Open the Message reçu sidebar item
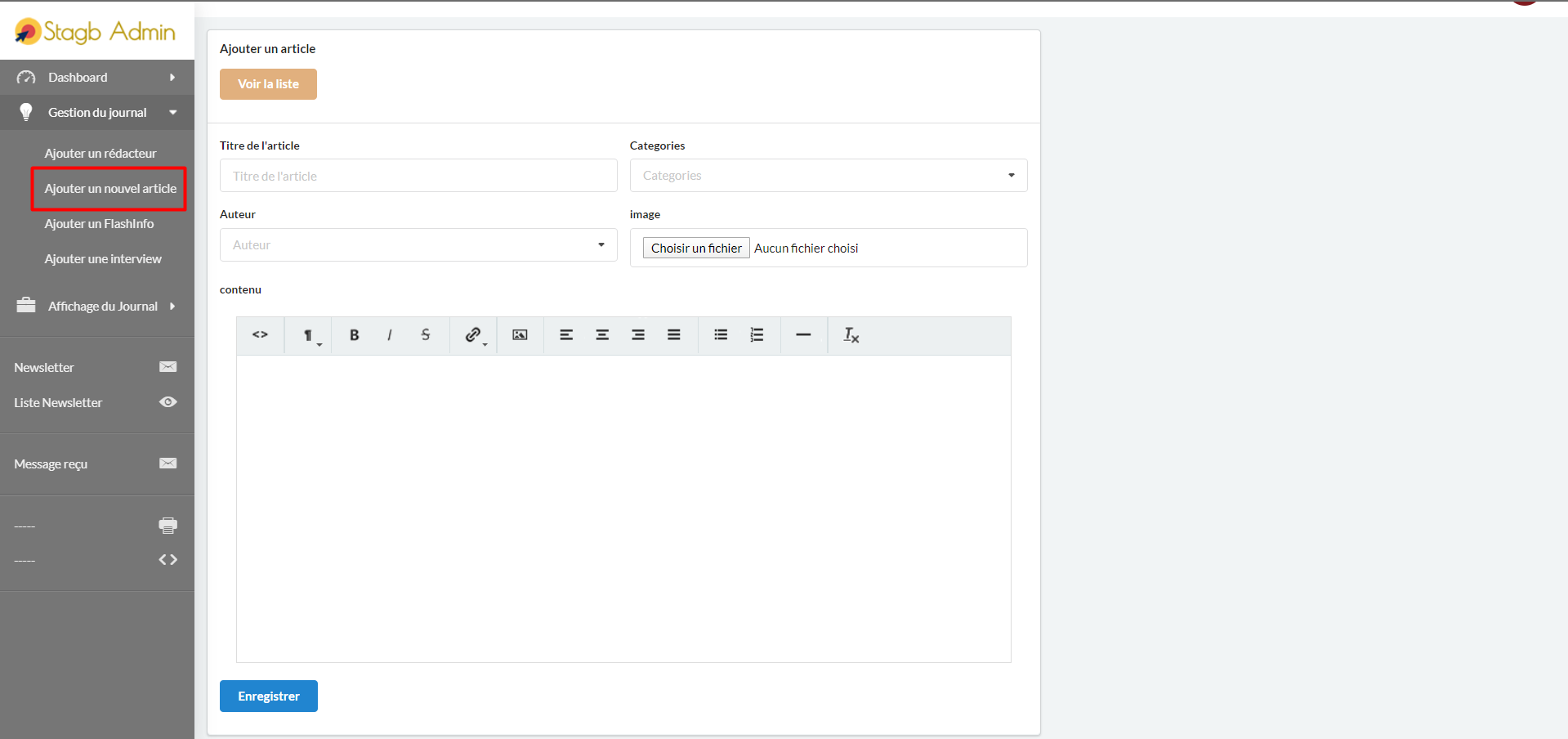The height and width of the screenshot is (739, 1568). pyautogui.click(x=96, y=464)
